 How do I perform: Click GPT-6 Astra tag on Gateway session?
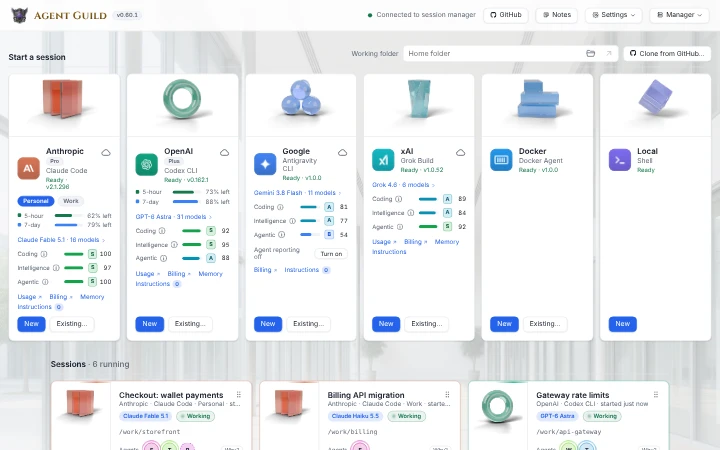click(x=557, y=416)
